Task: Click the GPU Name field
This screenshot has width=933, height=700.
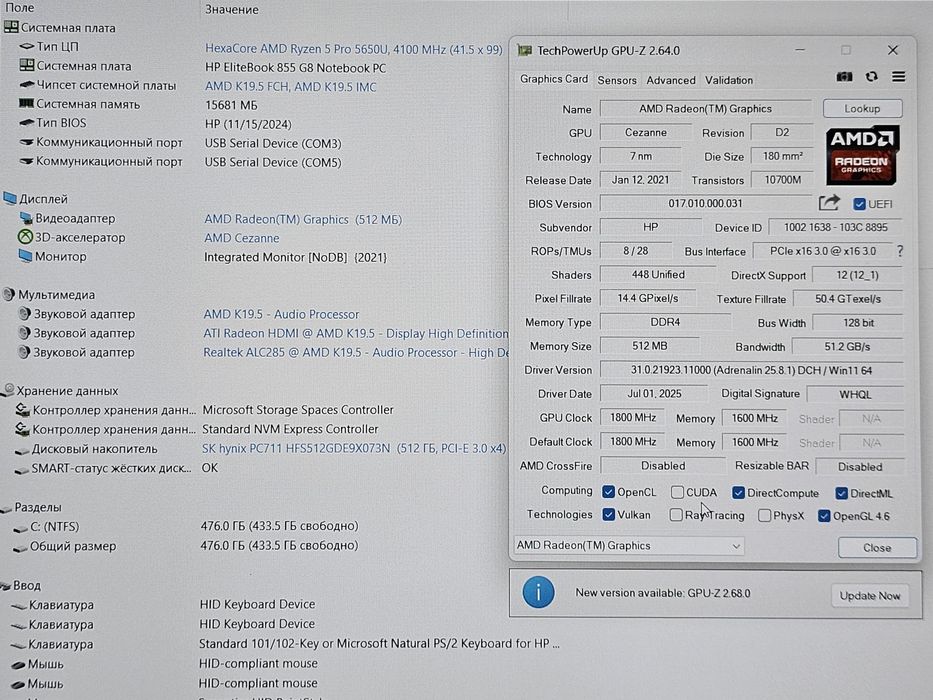Action: [x=706, y=108]
